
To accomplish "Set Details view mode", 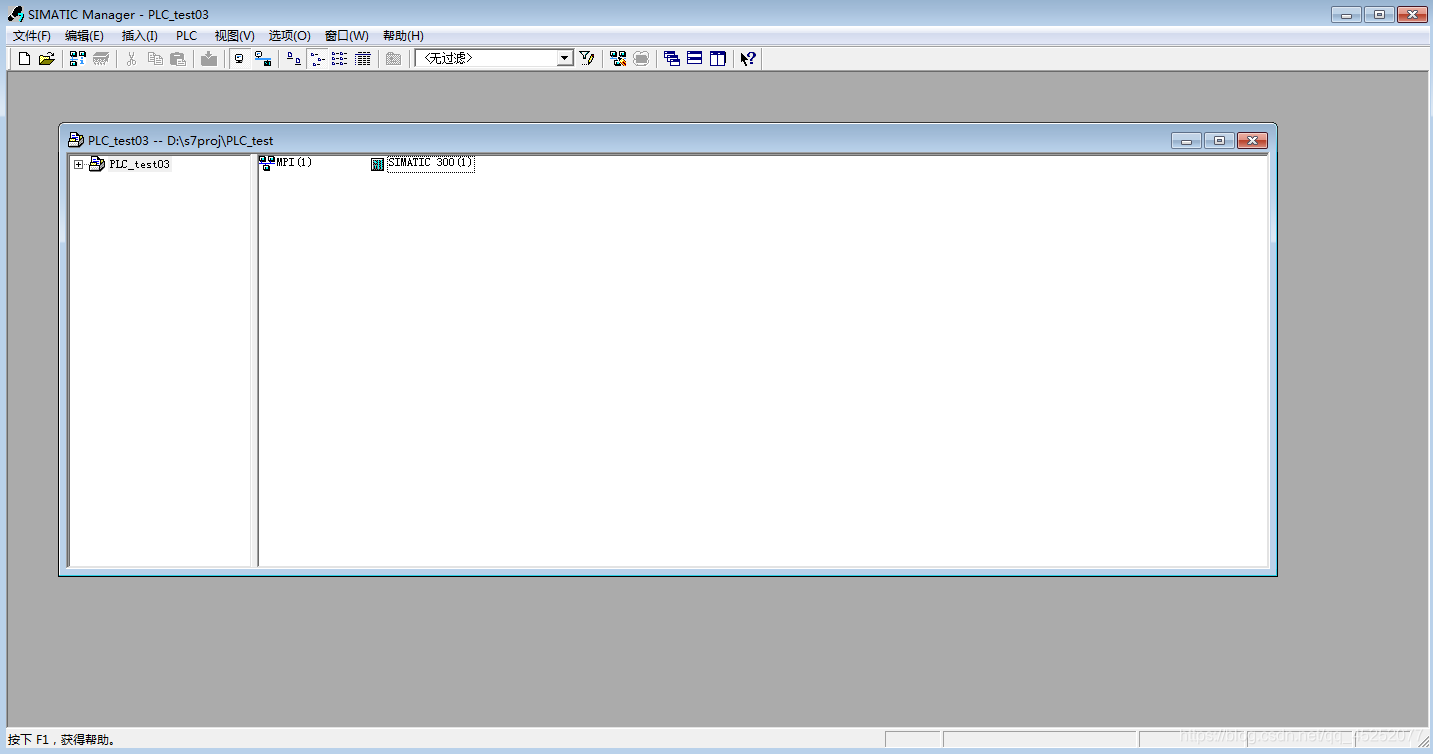I will tap(363, 59).
